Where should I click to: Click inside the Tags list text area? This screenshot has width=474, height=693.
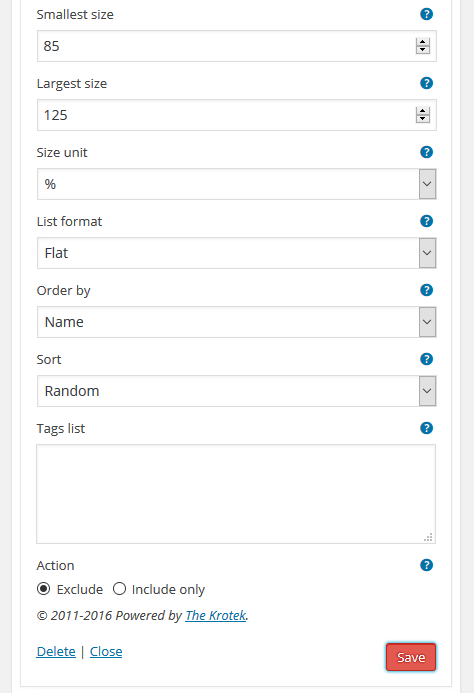[x=236, y=494]
